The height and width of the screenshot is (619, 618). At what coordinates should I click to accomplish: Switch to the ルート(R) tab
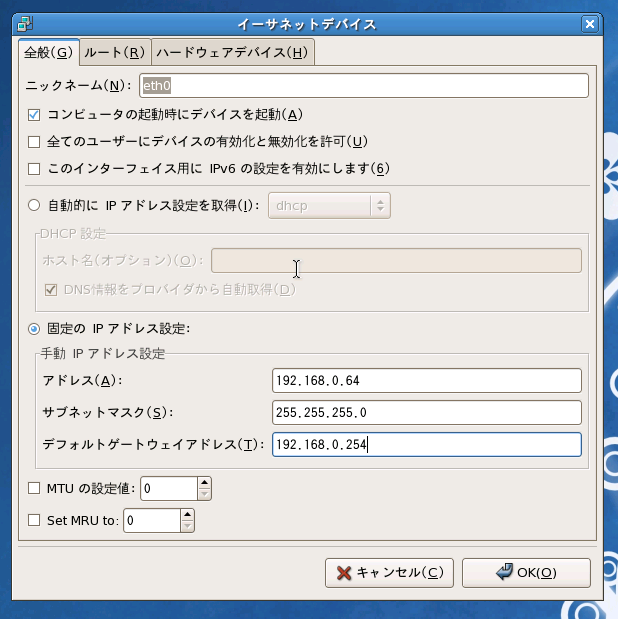point(115,52)
